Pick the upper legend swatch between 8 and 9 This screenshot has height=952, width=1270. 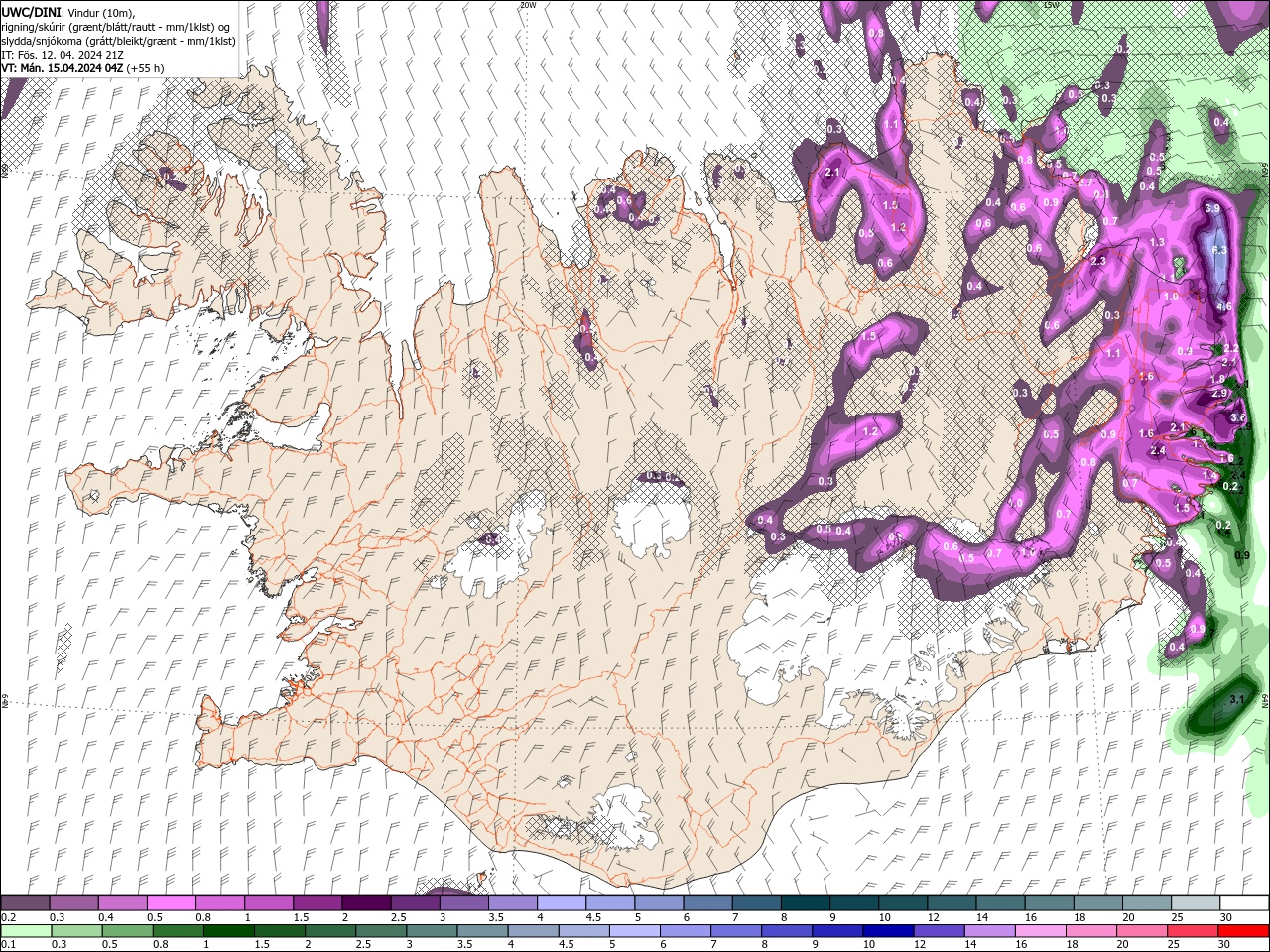pos(804,903)
